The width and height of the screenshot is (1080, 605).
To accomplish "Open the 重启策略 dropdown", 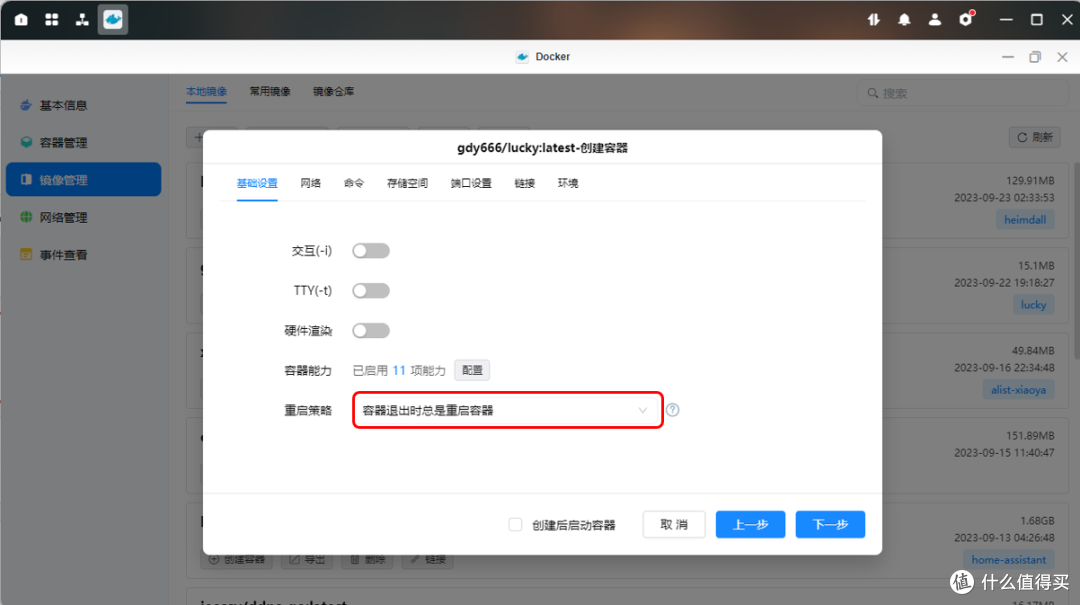I will click(x=507, y=410).
